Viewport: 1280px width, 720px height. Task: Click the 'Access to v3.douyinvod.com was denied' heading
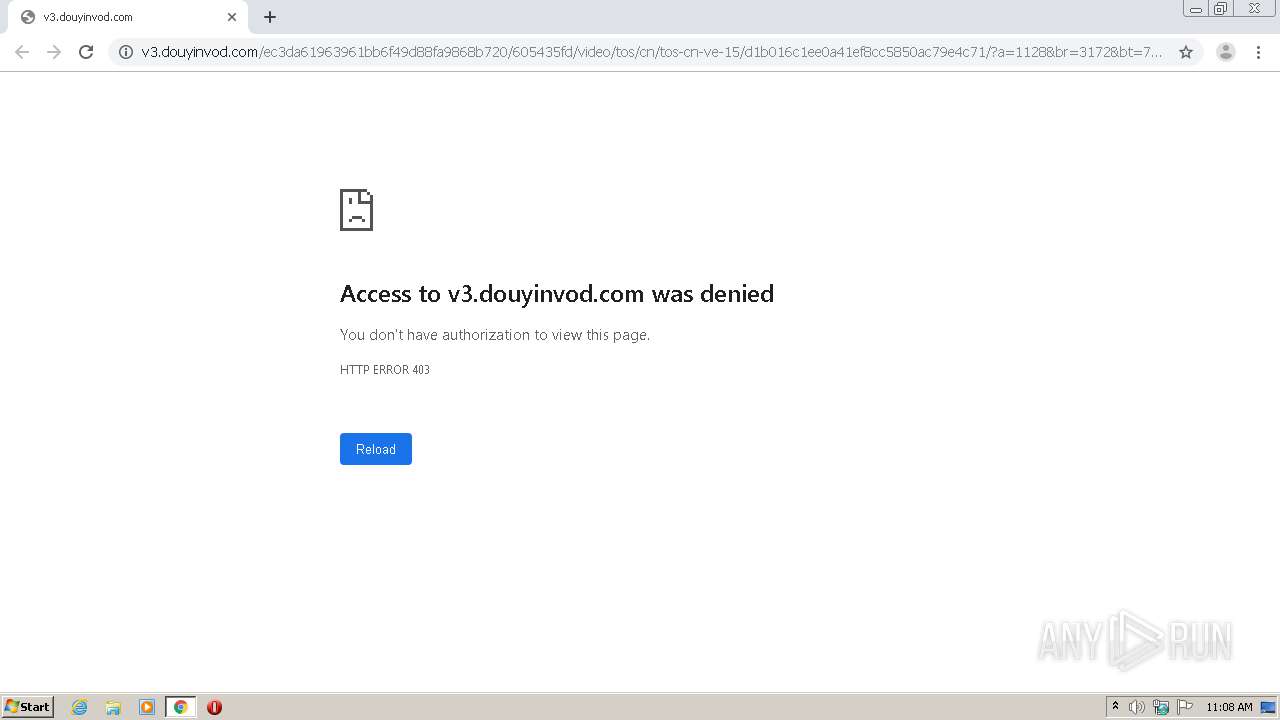pyautogui.click(x=557, y=294)
